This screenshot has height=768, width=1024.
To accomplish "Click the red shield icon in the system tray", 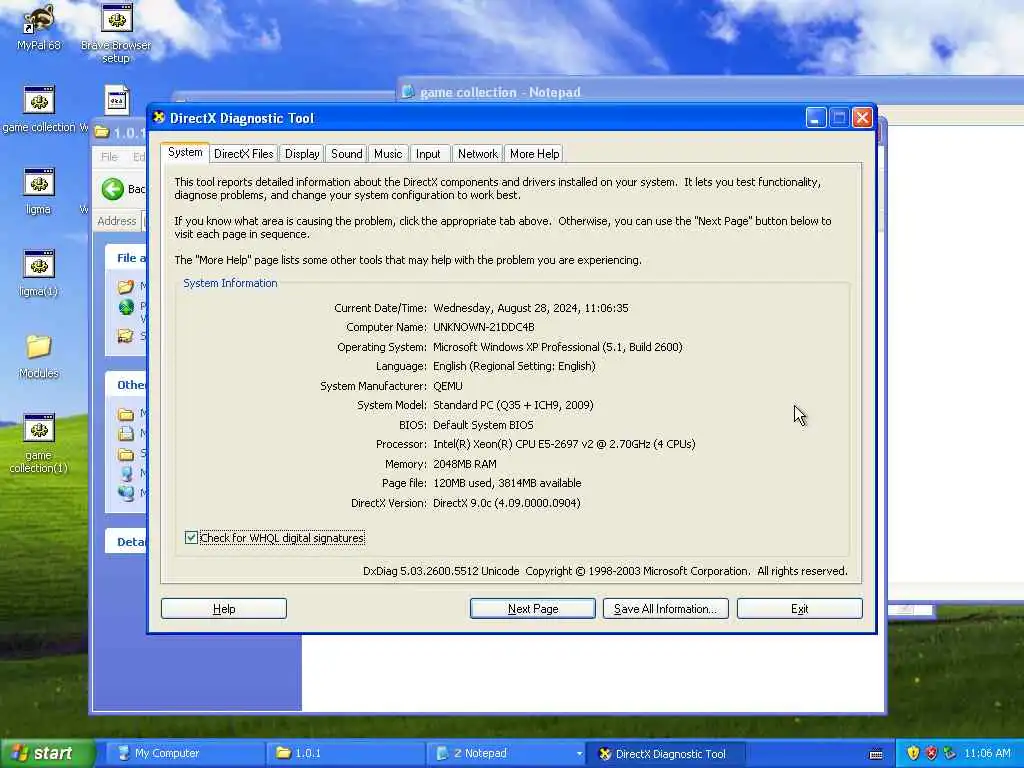I will (931, 753).
